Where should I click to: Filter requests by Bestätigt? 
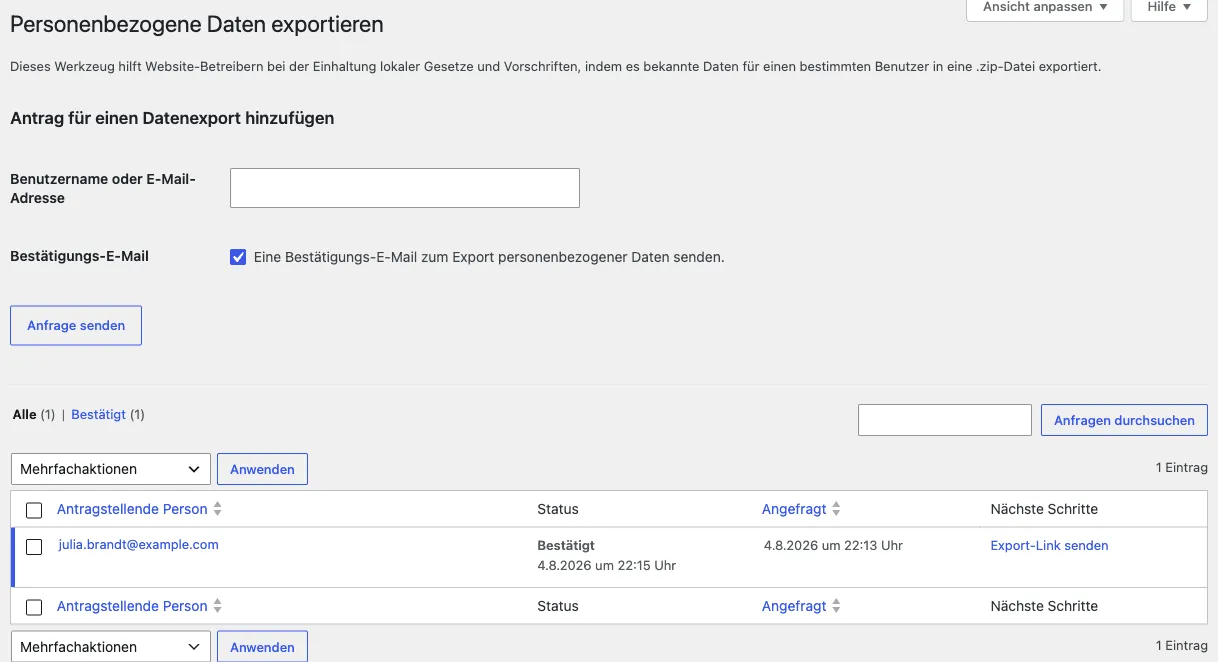(98, 414)
